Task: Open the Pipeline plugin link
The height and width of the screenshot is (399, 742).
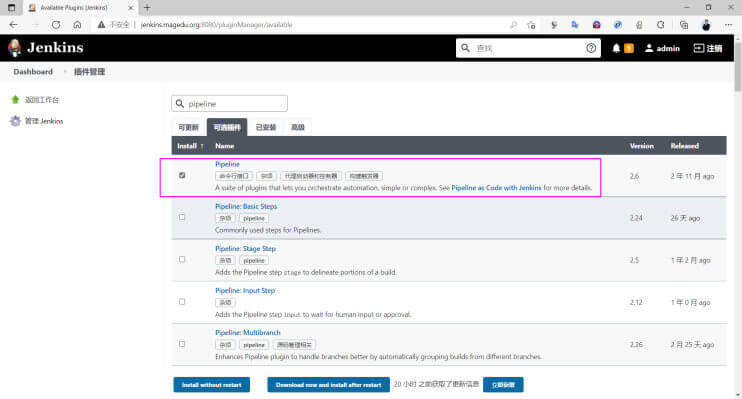Action: point(228,164)
